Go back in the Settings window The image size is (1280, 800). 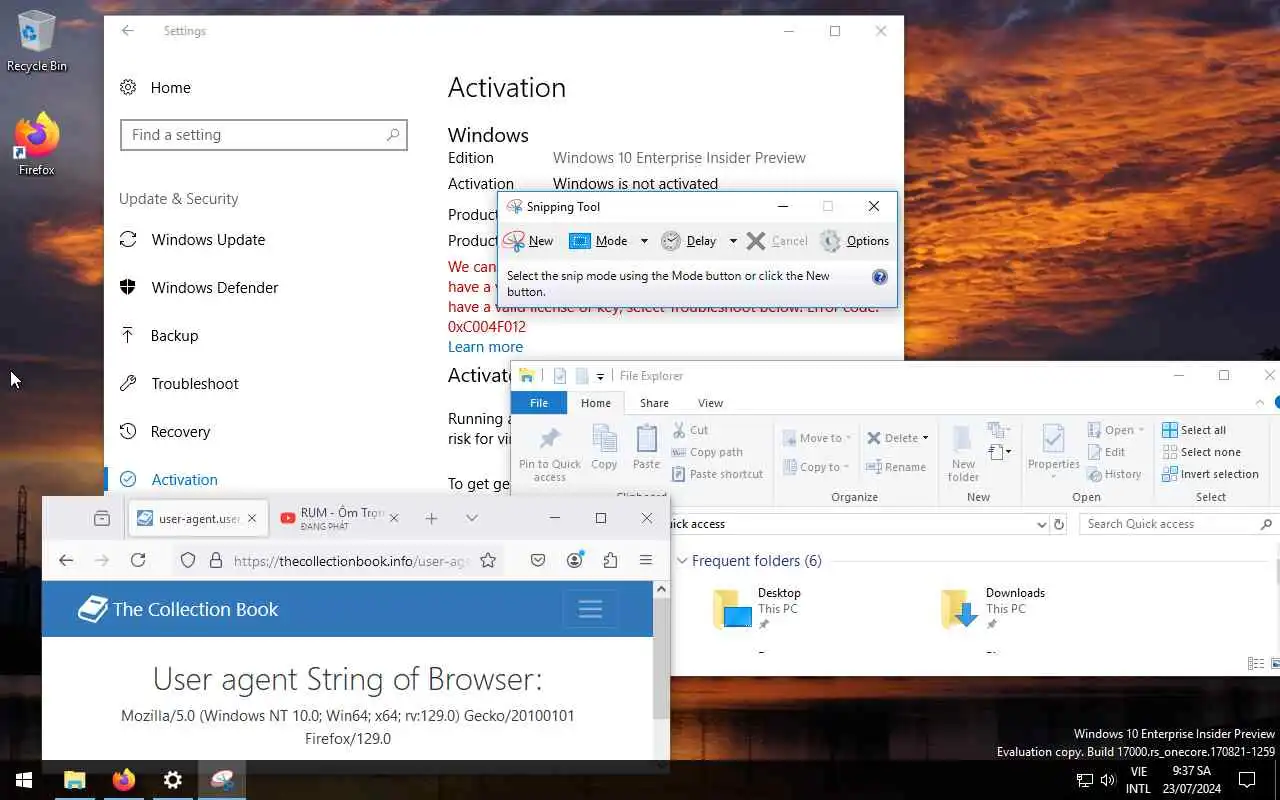[x=127, y=31]
